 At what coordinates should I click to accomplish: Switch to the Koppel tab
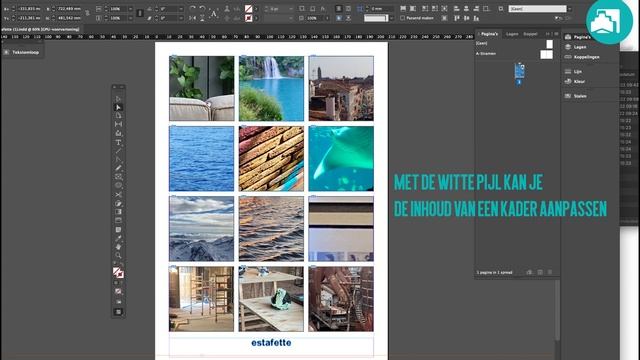click(530, 34)
